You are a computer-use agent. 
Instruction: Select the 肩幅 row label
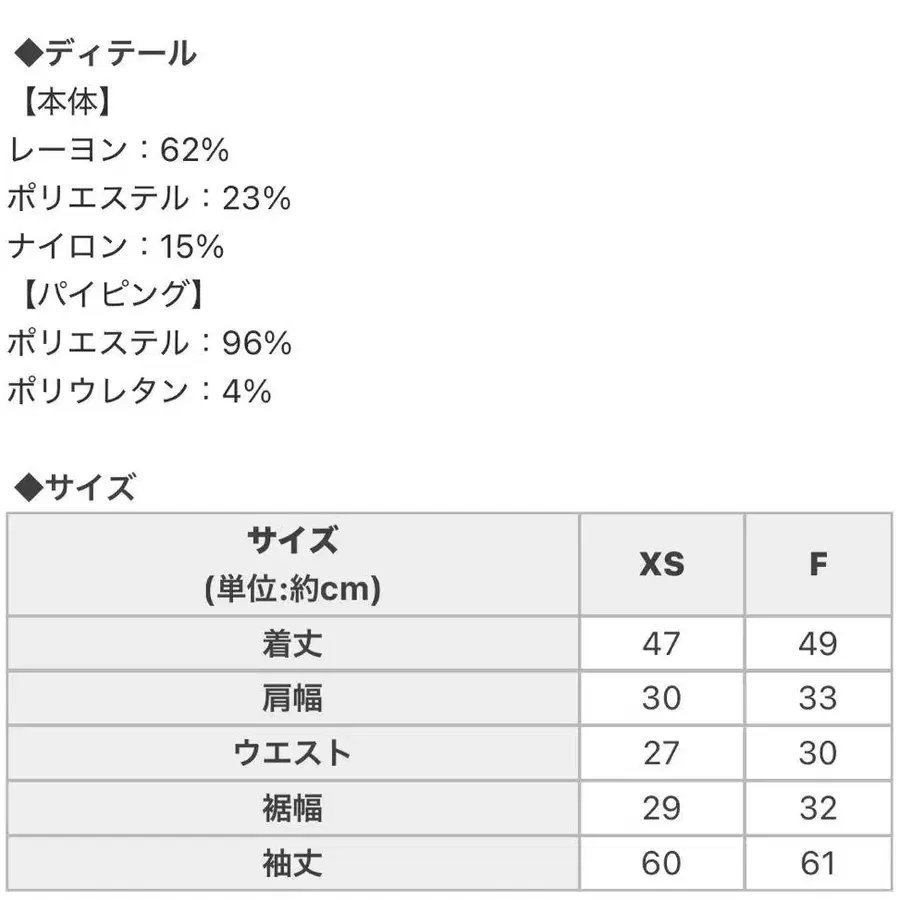pyautogui.click(x=292, y=698)
